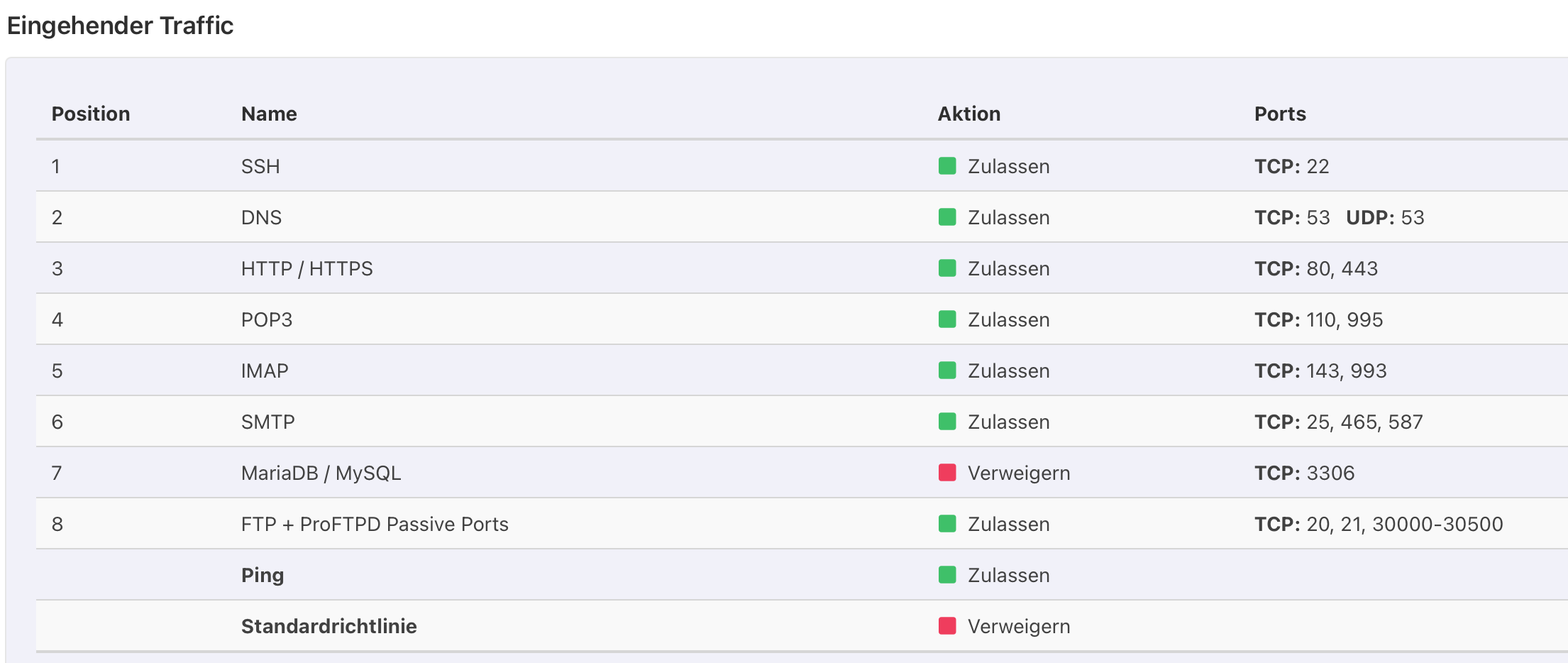The image size is (1568, 663).
Task: Click the Aktion column header
Action: coord(969,114)
